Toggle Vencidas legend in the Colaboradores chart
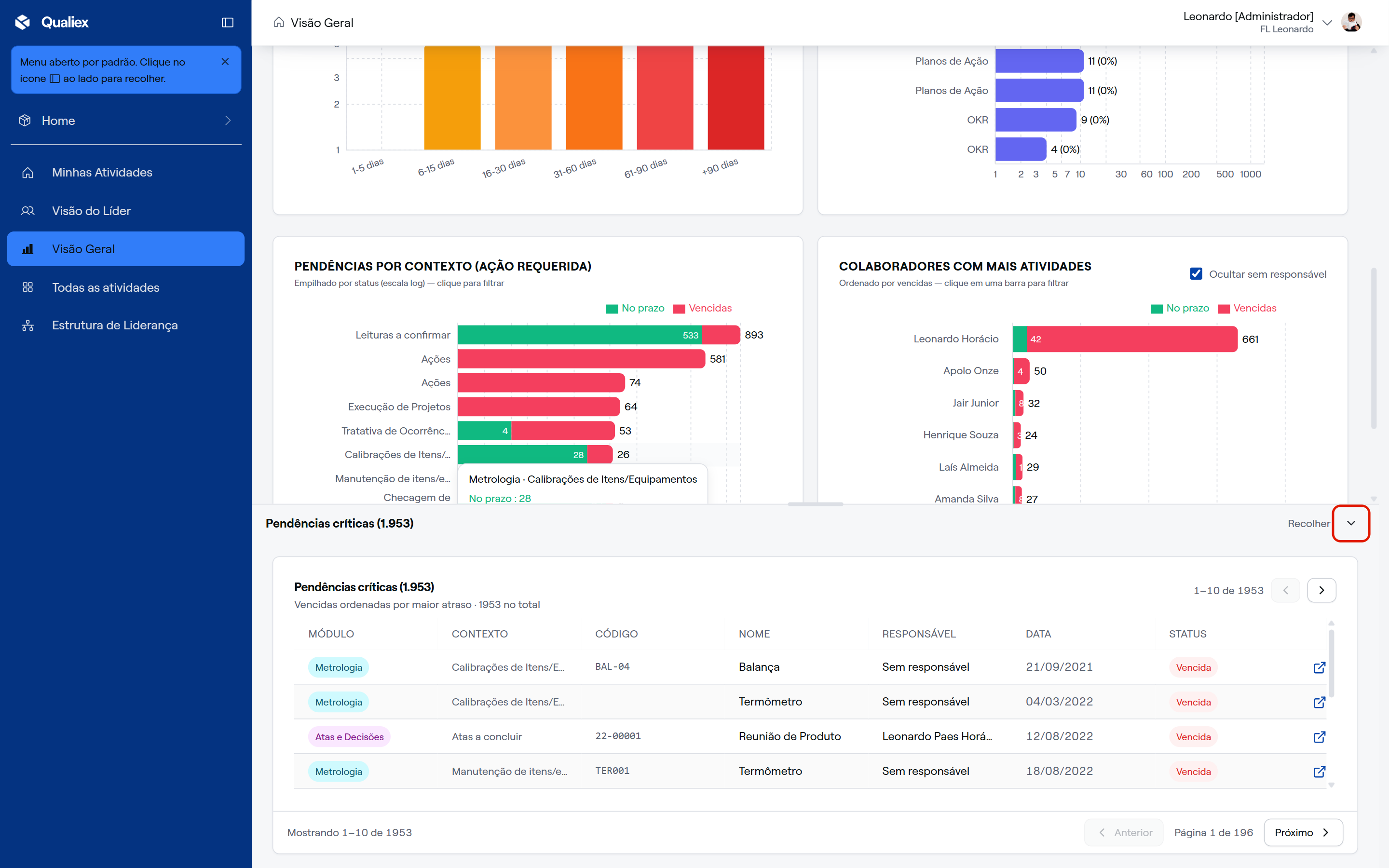The image size is (1389, 868). tap(1247, 308)
